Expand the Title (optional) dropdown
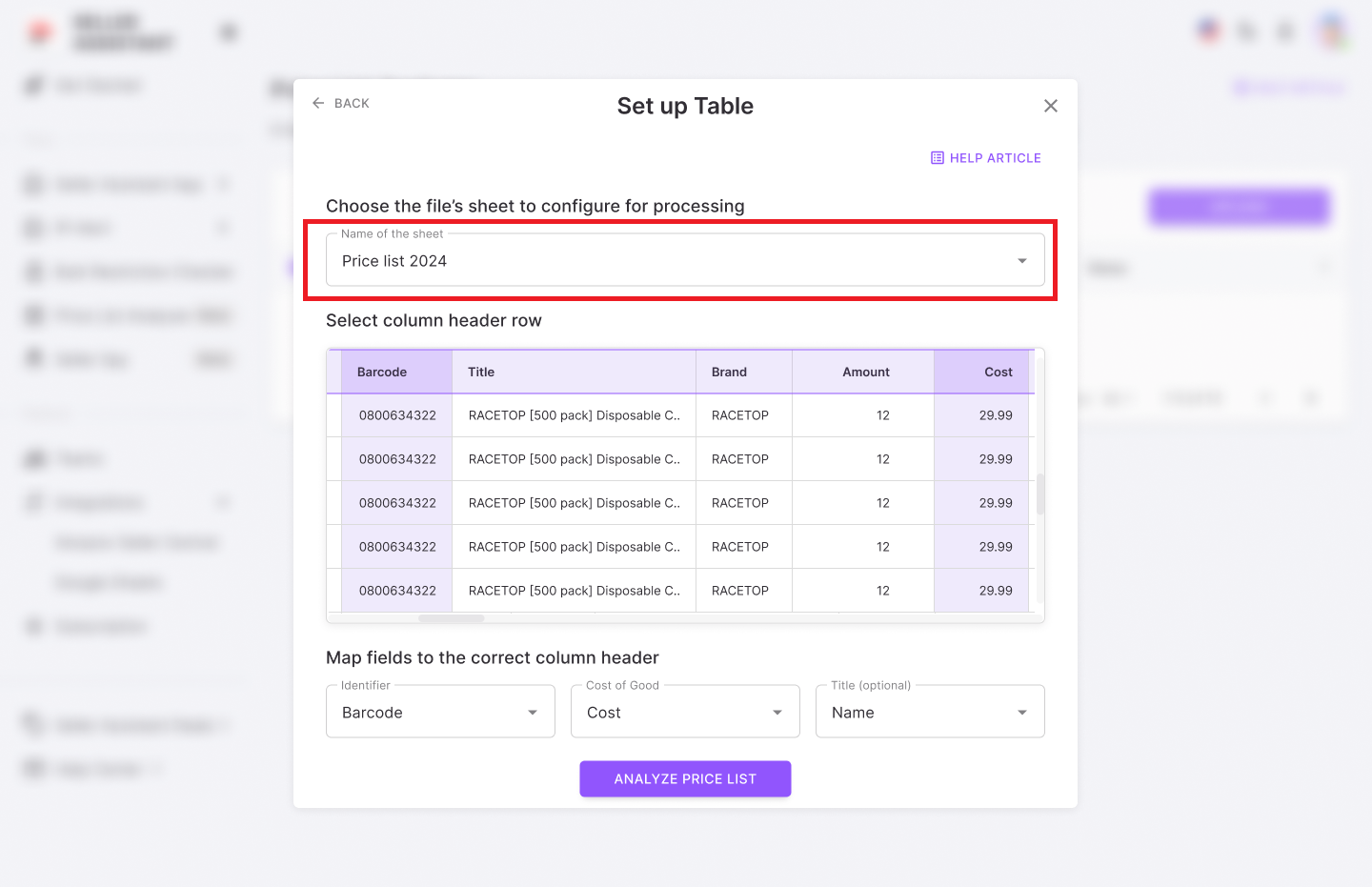This screenshot has height=887, width=1372. pos(930,712)
